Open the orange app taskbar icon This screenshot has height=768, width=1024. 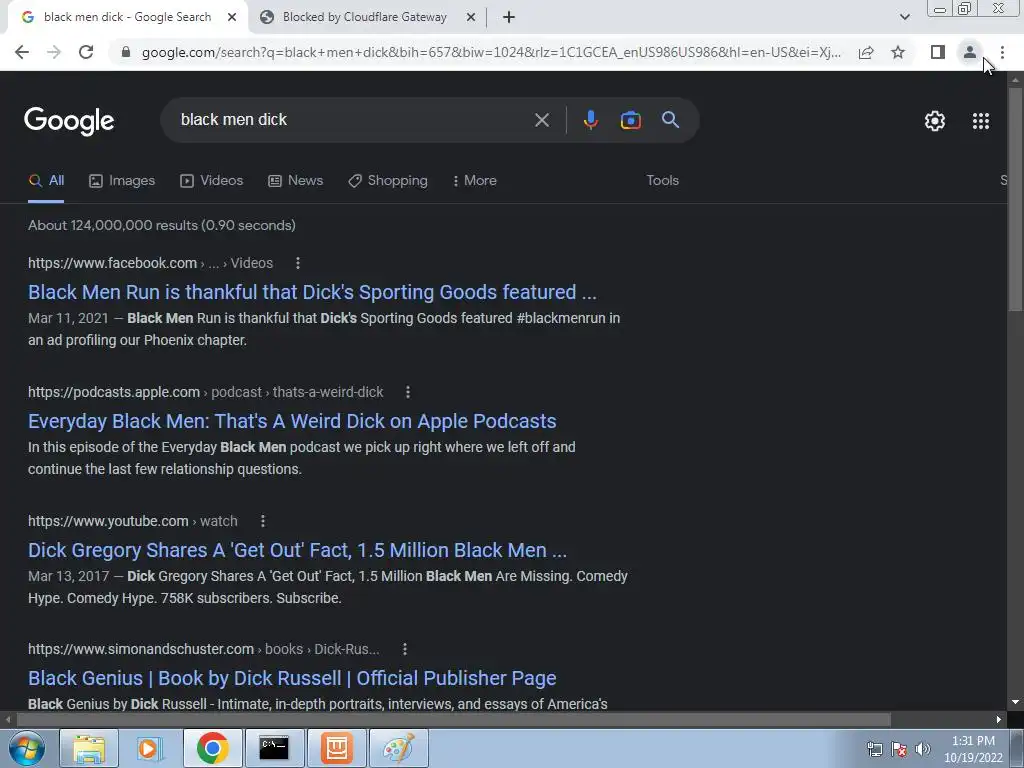tap(336, 748)
